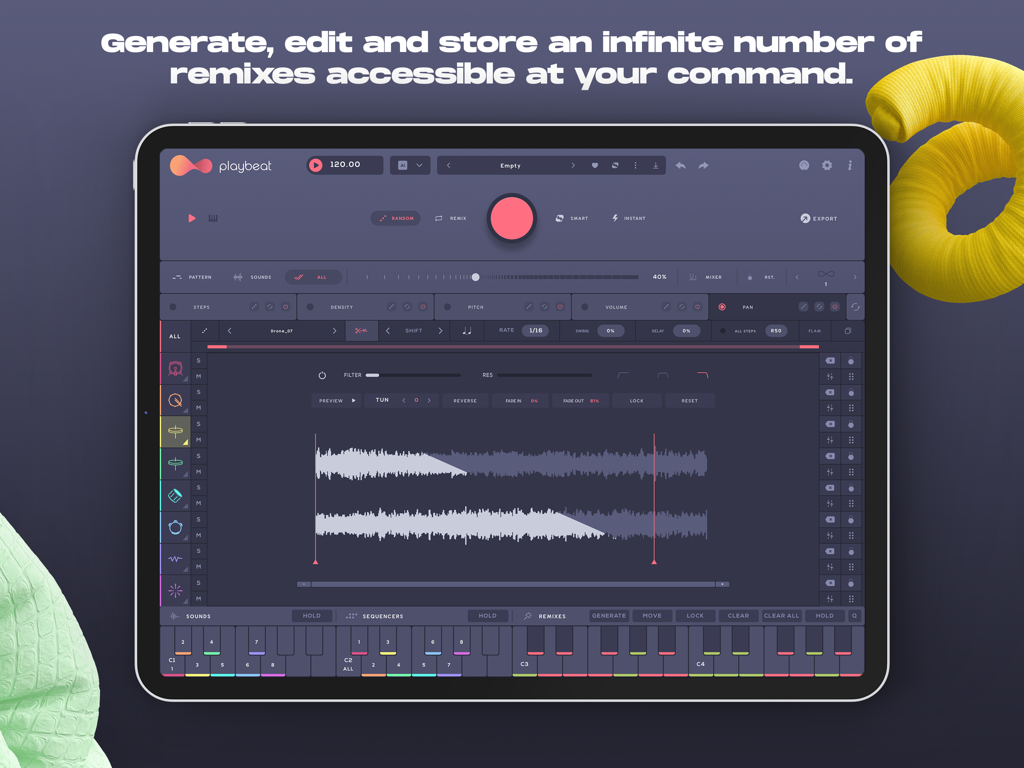
Task: Enable the Lock option in sample editor
Action: point(637,400)
